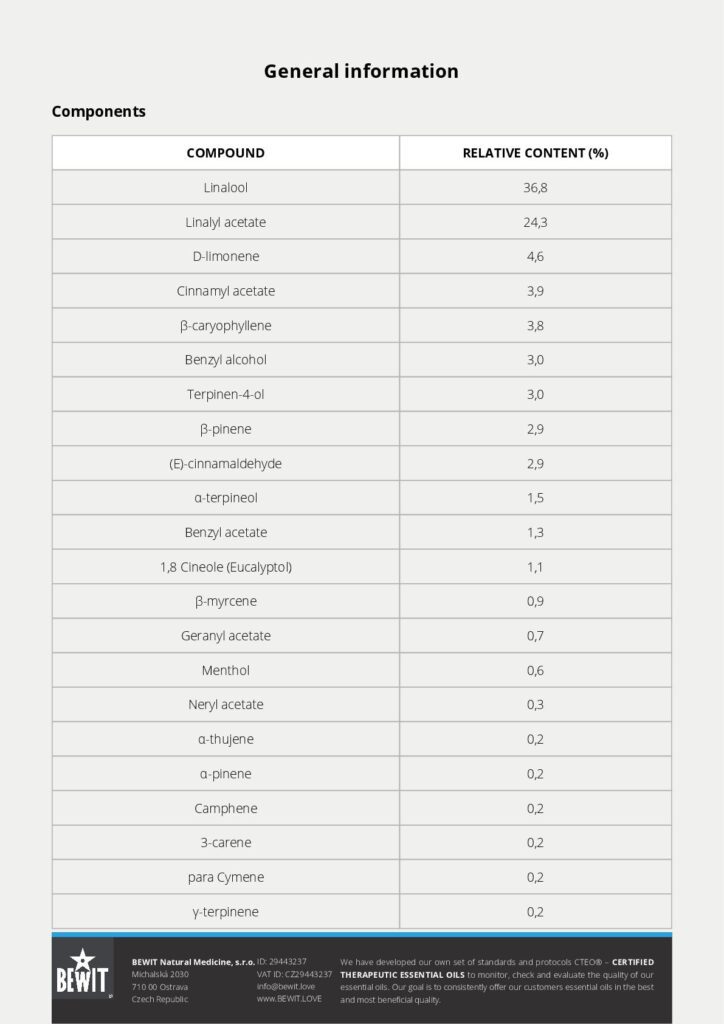This screenshot has height=1024, width=724.
Task: Select the Linalool compound cell
Action: point(226,187)
